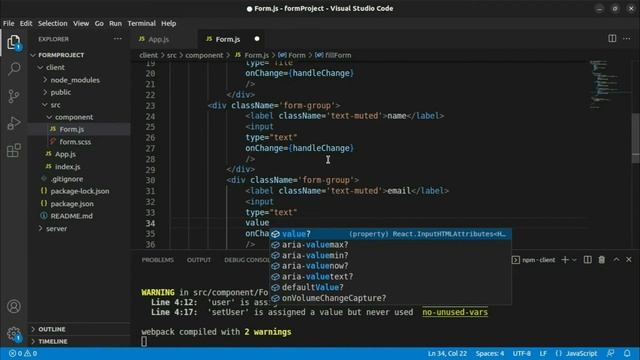Open notifications bell in status bar

click(x=627, y=353)
